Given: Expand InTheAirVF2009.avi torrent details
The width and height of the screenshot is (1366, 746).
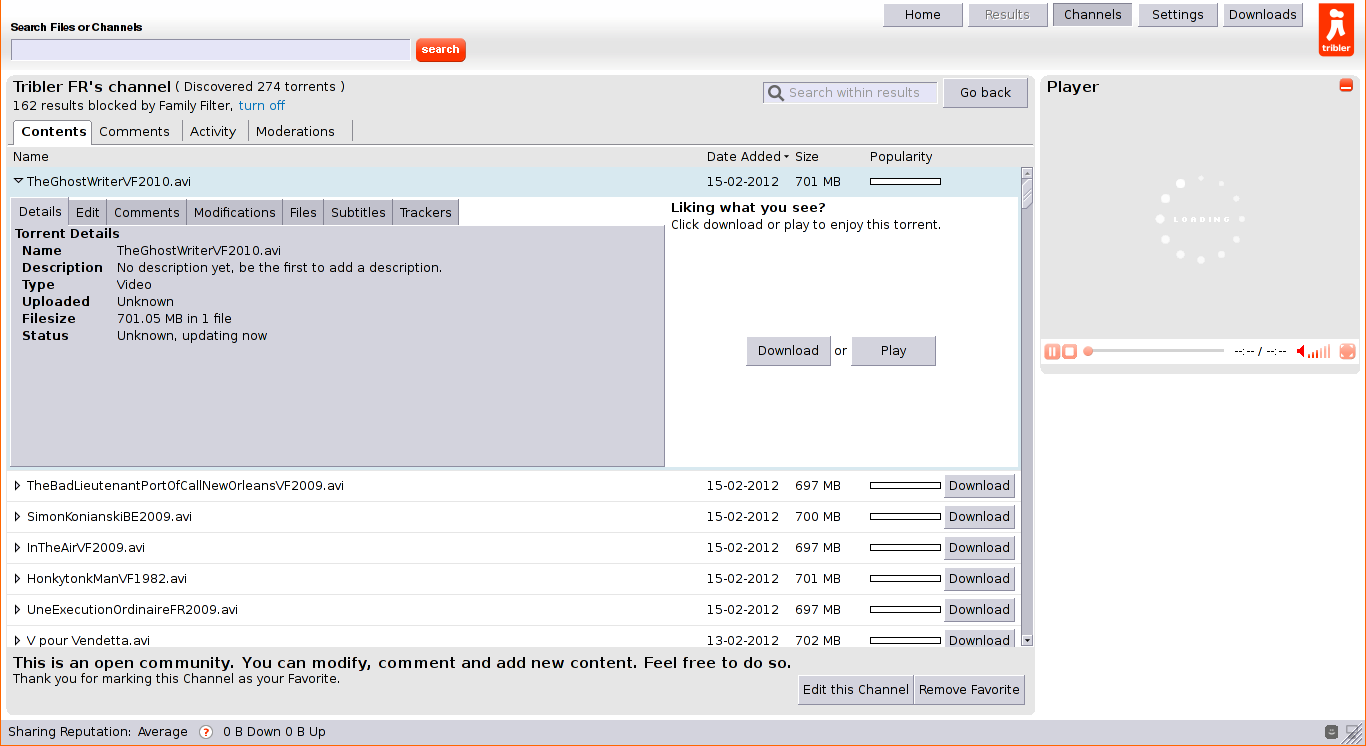Looking at the screenshot, I should point(18,548).
